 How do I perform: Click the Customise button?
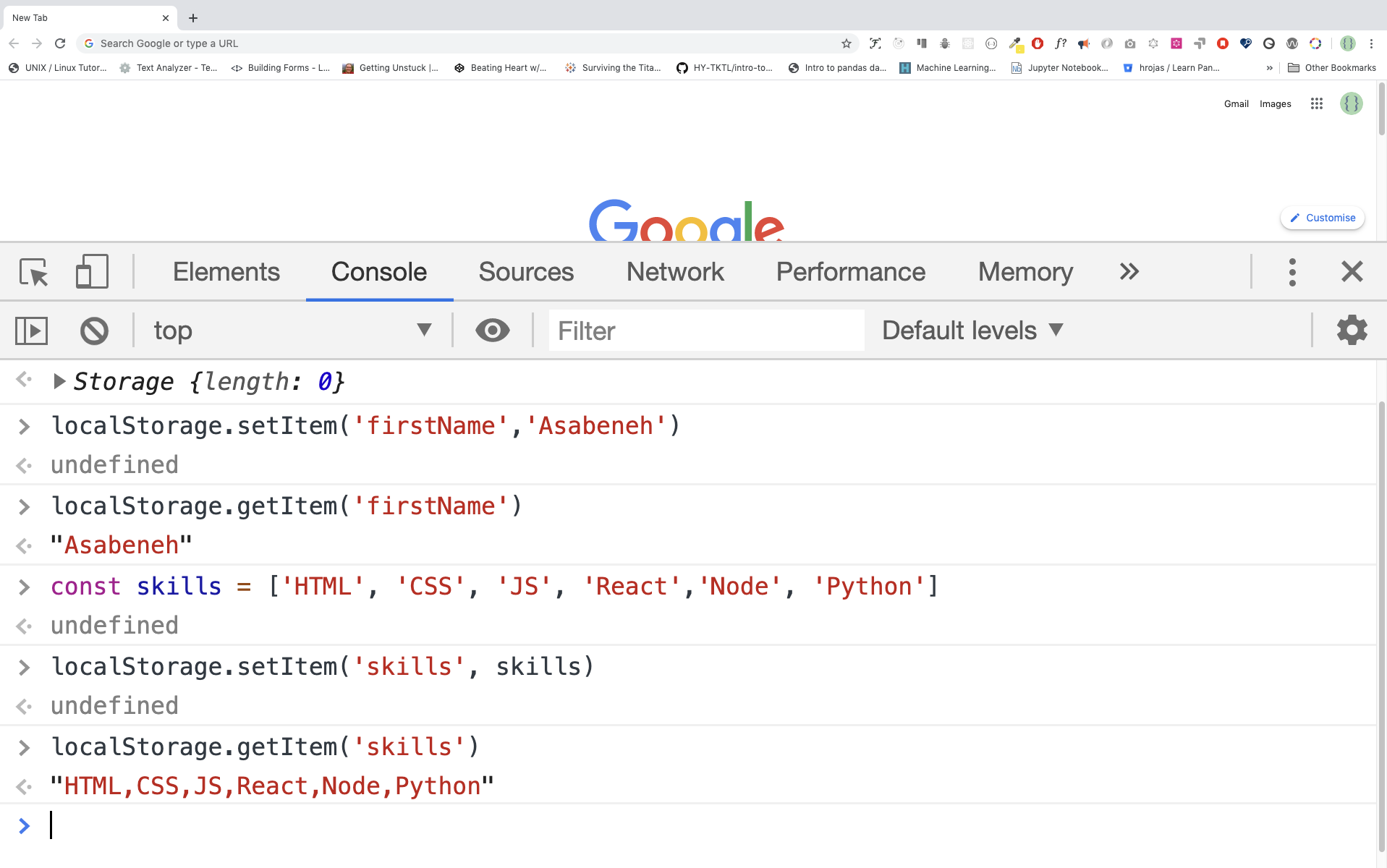coord(1322,218)
